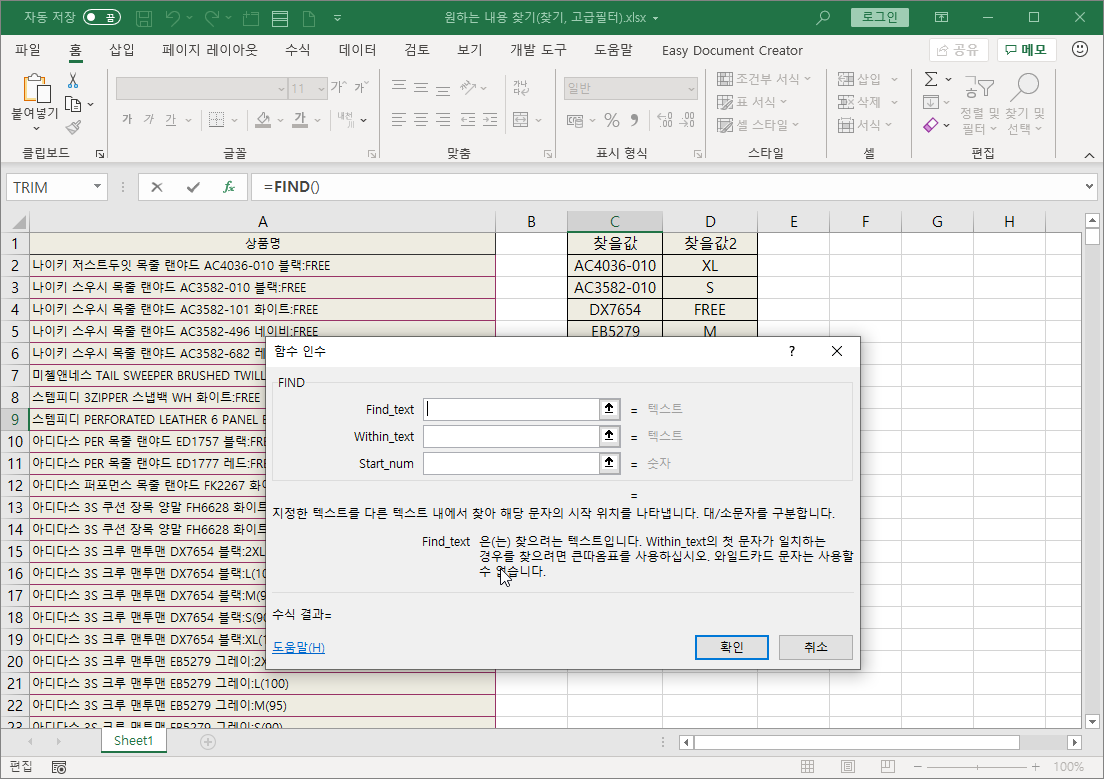Click the 확인 button in the dialog

(x=732, y=647)
